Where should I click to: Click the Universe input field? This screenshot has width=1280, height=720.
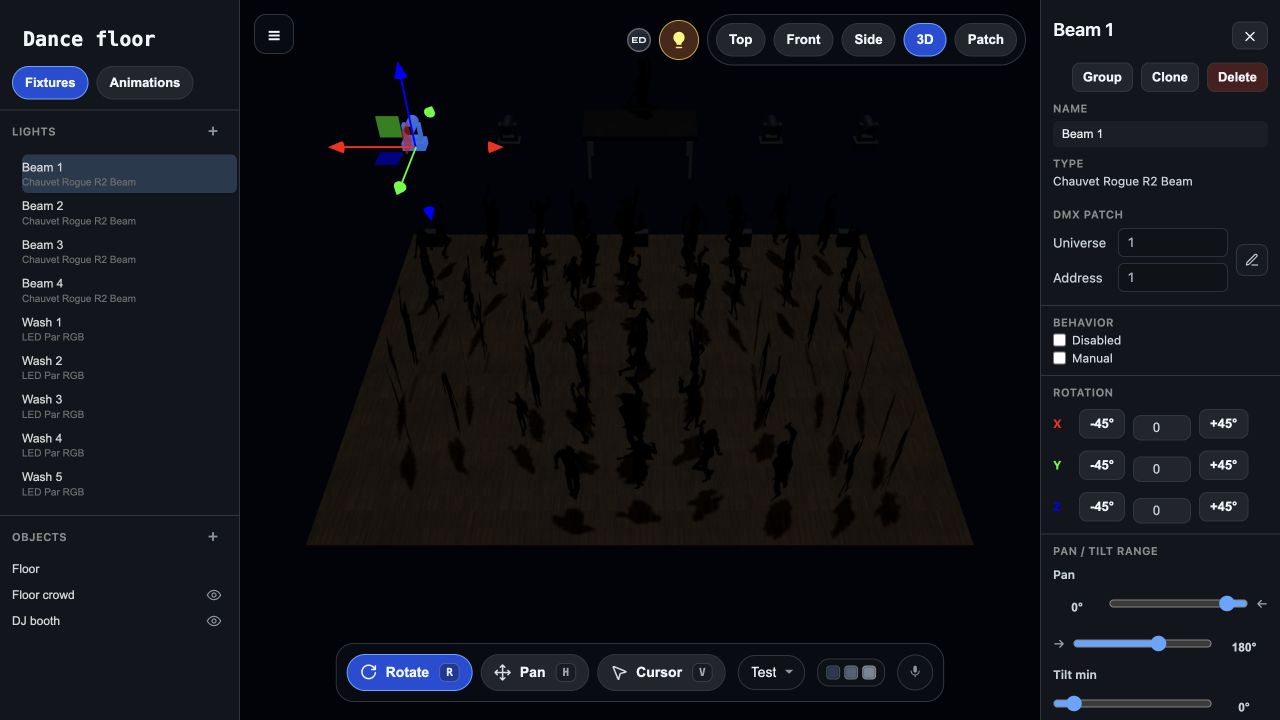1172,243
